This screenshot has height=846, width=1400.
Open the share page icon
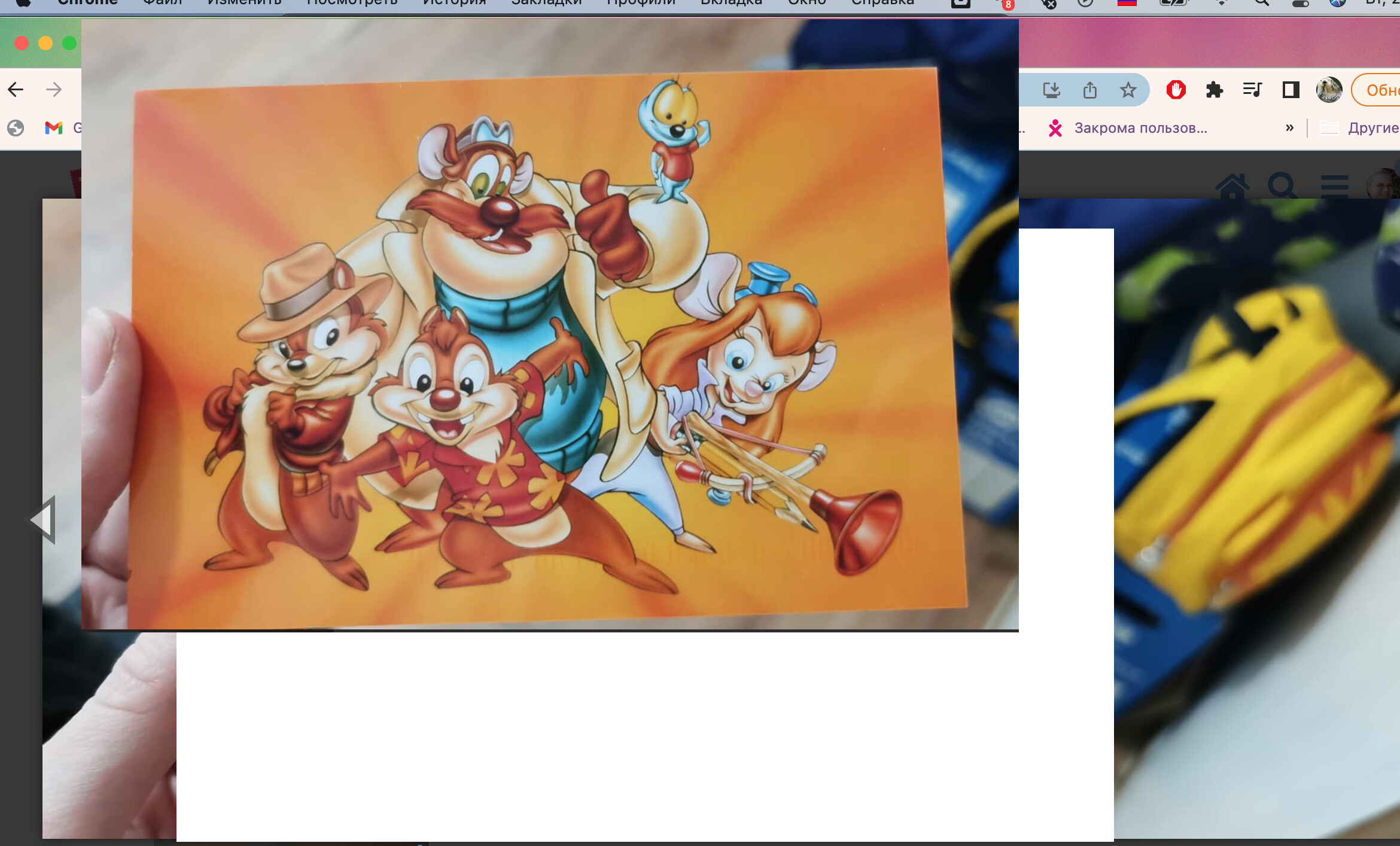coord(1090,90)
